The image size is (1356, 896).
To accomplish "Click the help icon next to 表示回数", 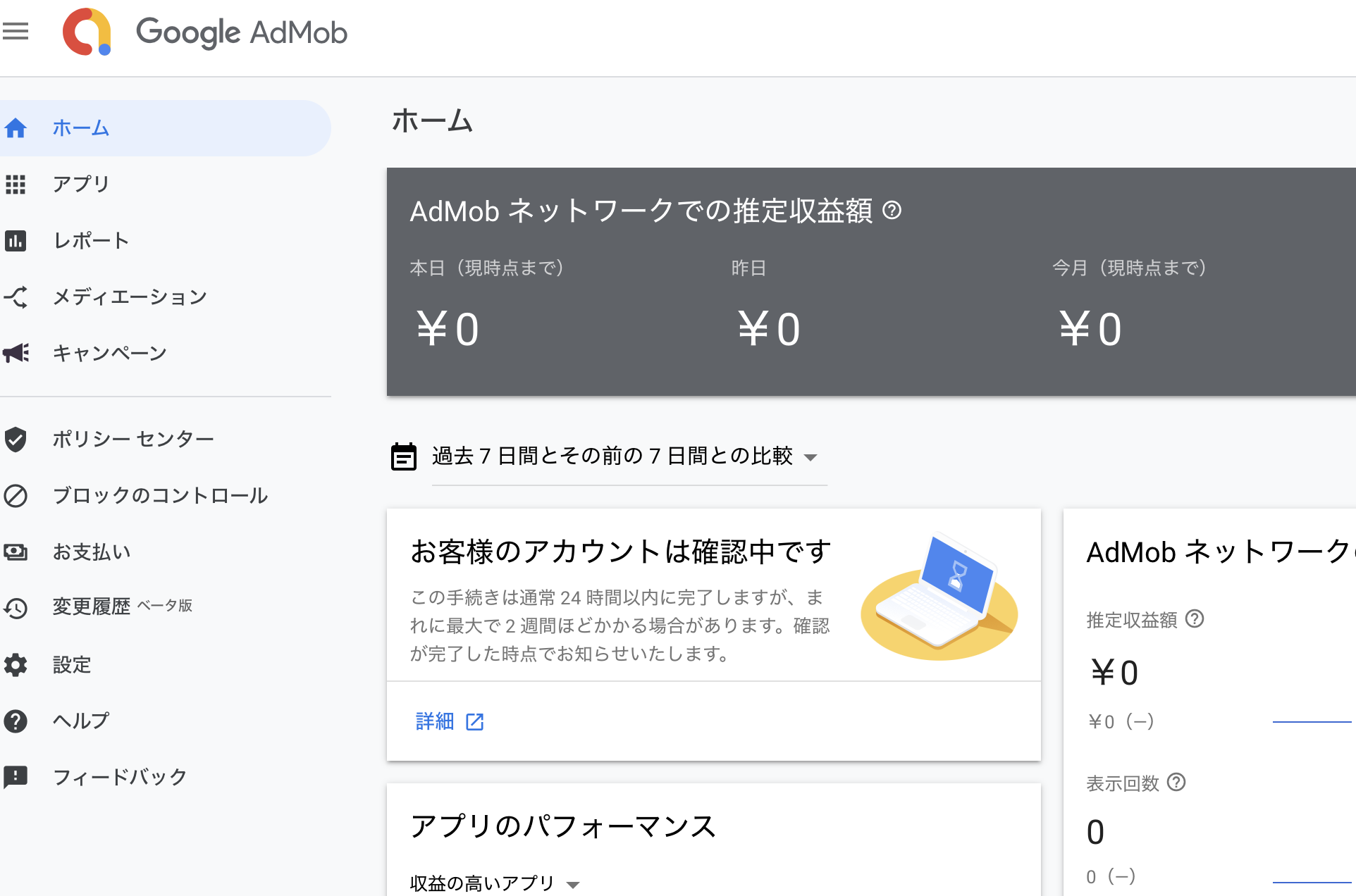I will [x=1176, y=783].
